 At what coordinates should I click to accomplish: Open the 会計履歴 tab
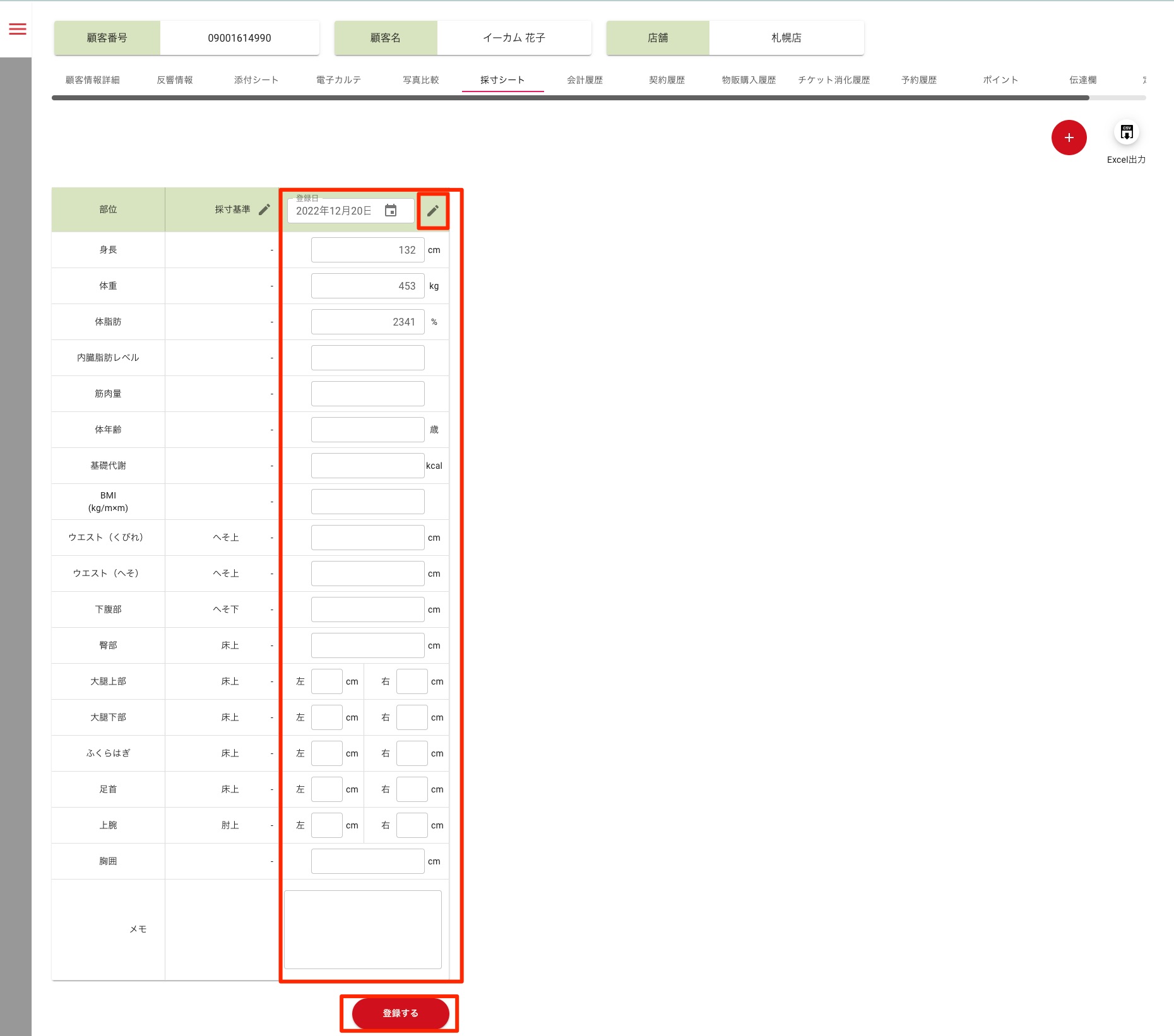click(584, 80)
